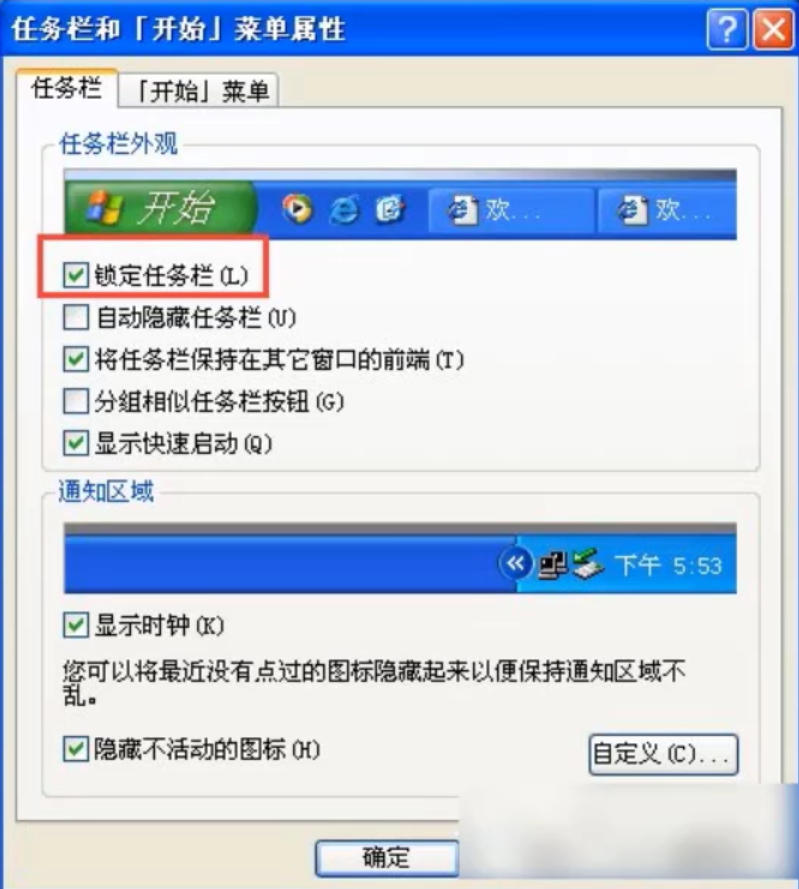Toggle 显示快速启动 checkbox
The image size is (799, 889).
[x=75, y=443]
